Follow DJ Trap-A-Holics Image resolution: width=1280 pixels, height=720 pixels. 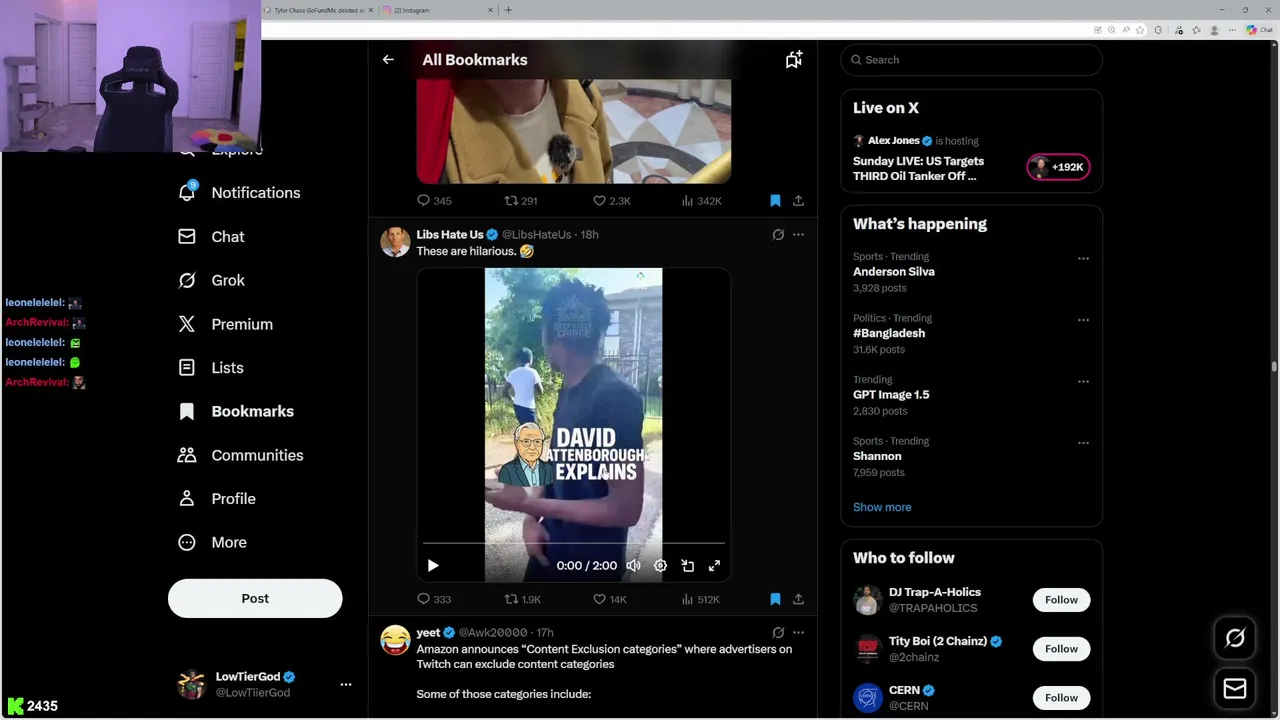point(1061,600)
